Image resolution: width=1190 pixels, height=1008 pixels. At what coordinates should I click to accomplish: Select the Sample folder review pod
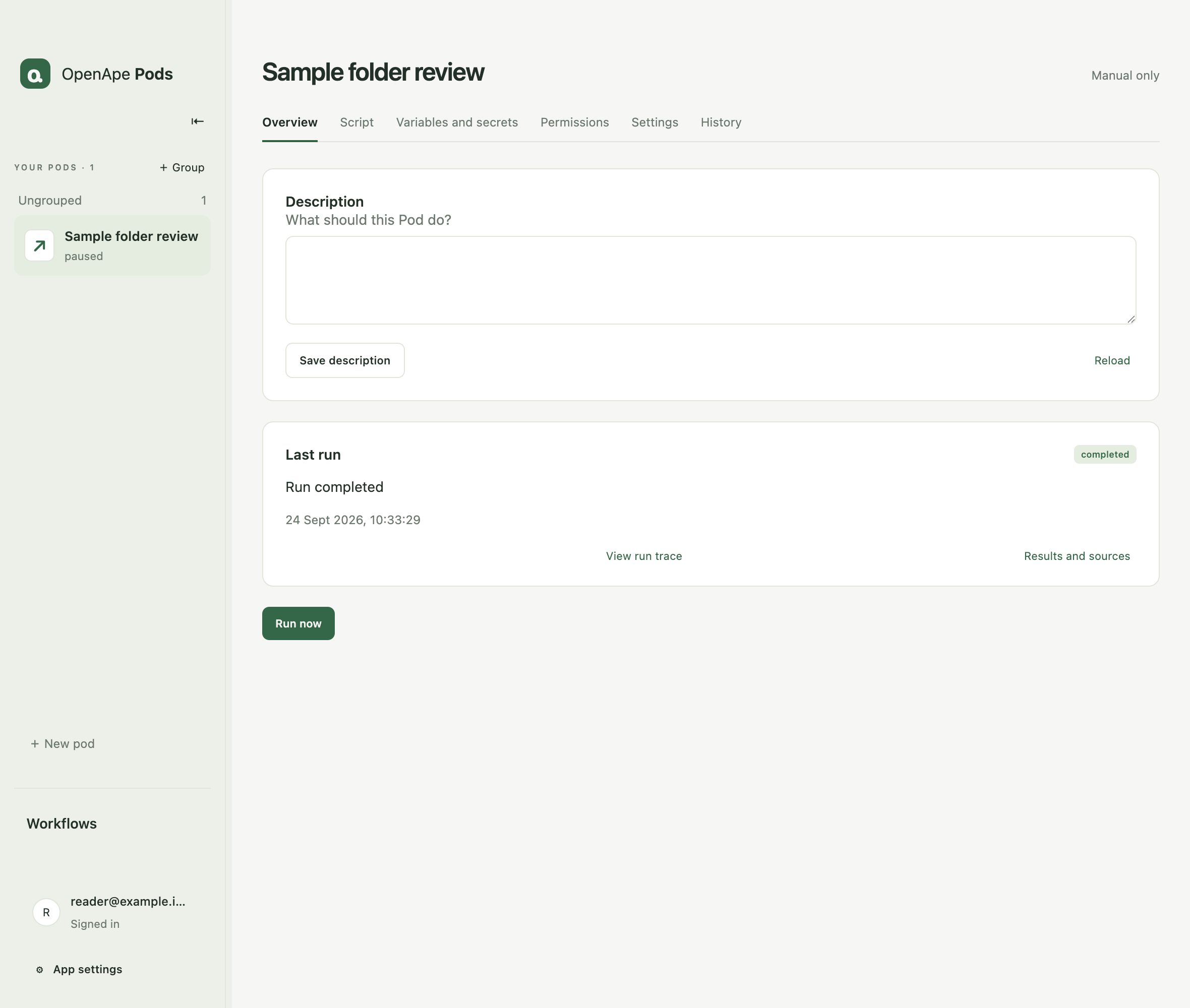(112, 246)
